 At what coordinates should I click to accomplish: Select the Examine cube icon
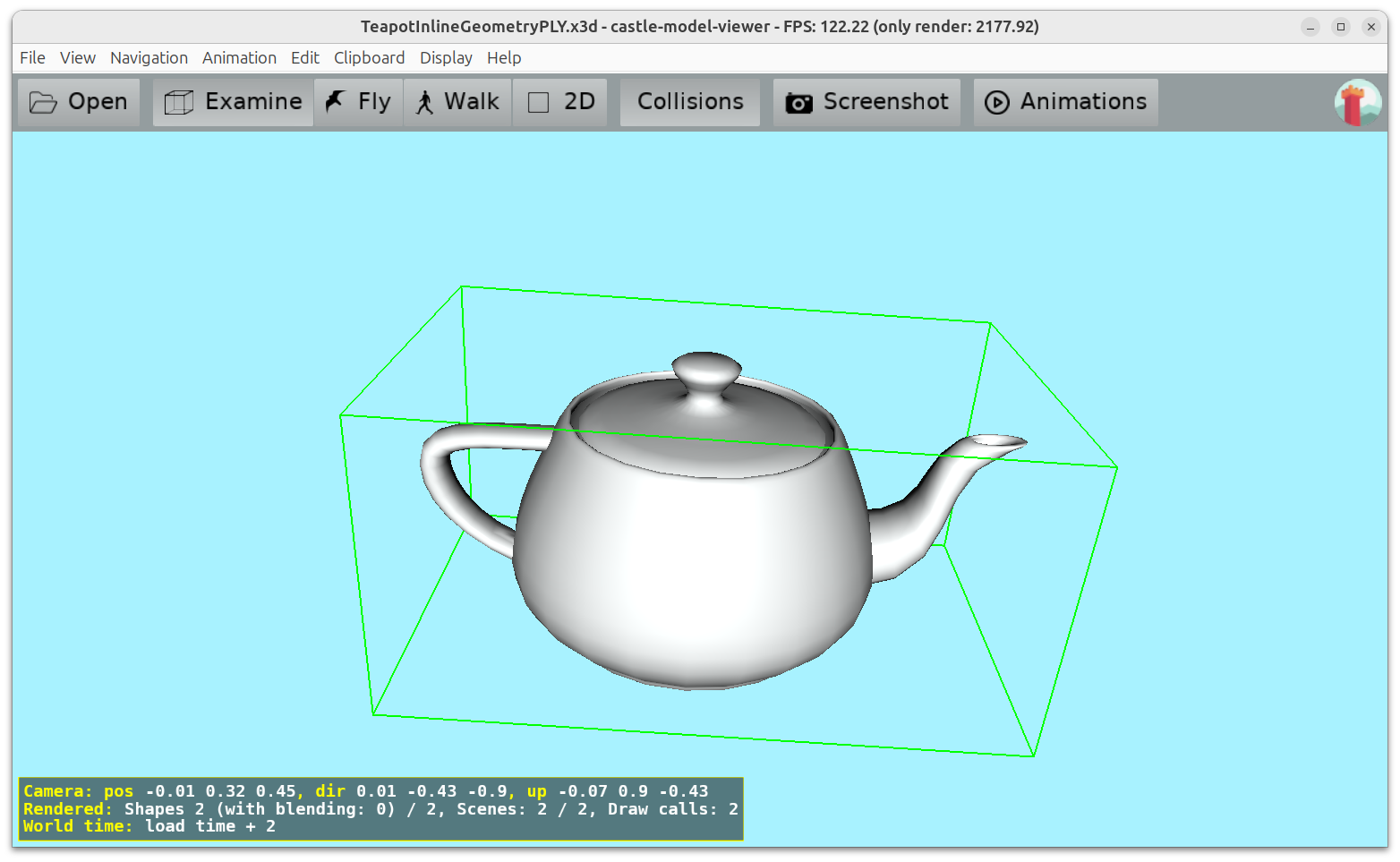pyautogui.click(x=179, y=103)
